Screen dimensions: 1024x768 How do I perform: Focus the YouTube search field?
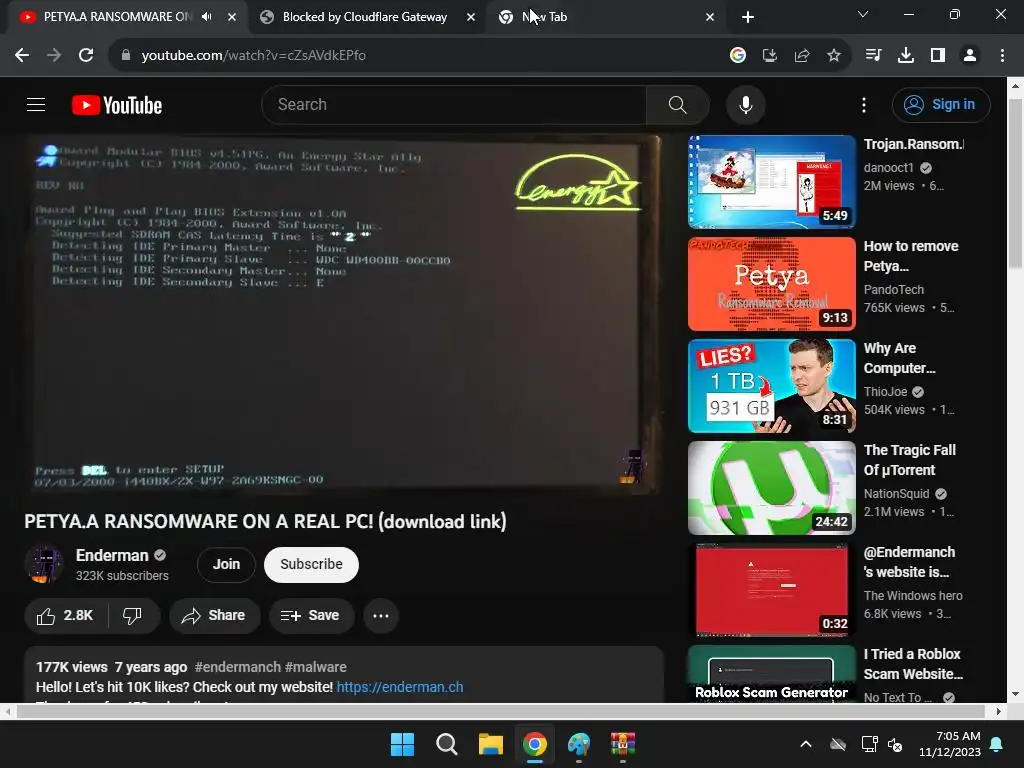(454, 104)
